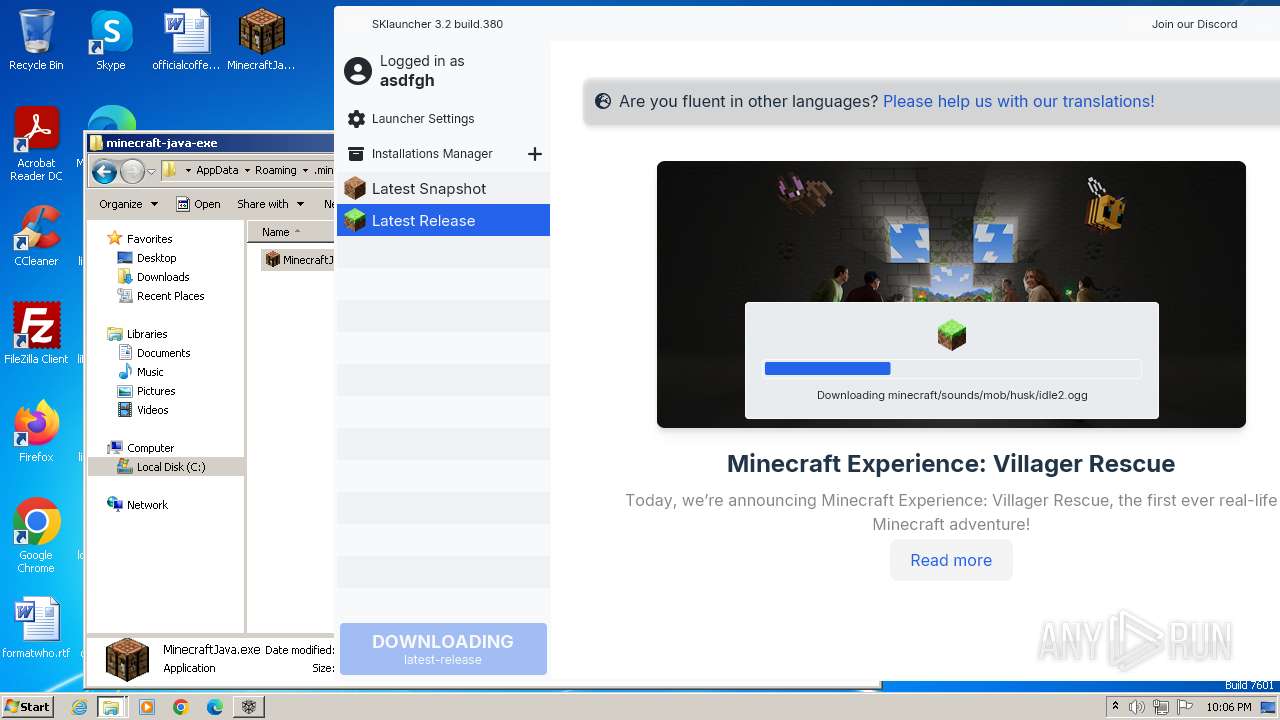Click the Forward arrow in Explorer window
The image size is (1280, 720).
[132, 171]
